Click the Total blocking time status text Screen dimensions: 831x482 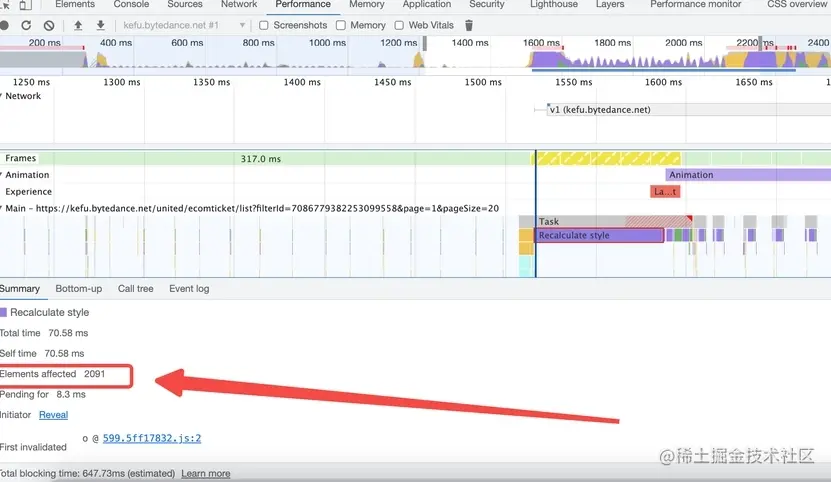point(87,474)
